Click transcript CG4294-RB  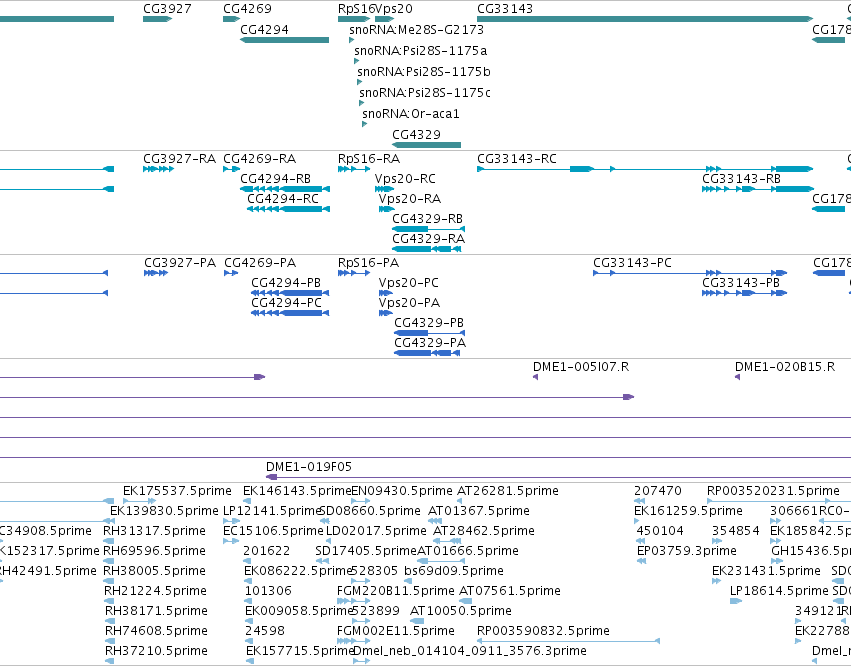[x=276, y=179]
